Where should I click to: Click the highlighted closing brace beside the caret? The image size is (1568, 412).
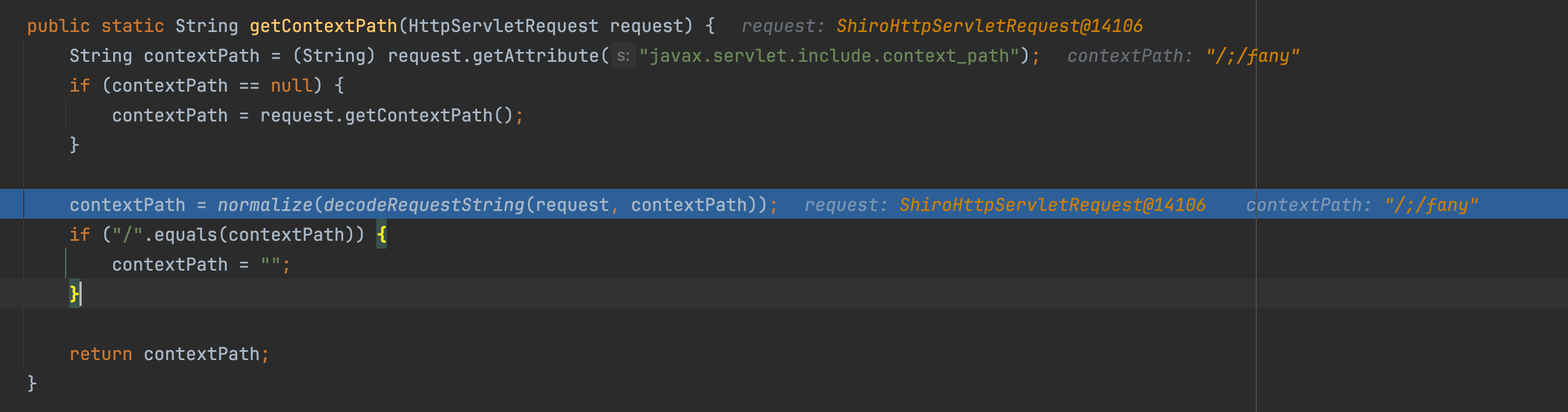coord(73,294)
